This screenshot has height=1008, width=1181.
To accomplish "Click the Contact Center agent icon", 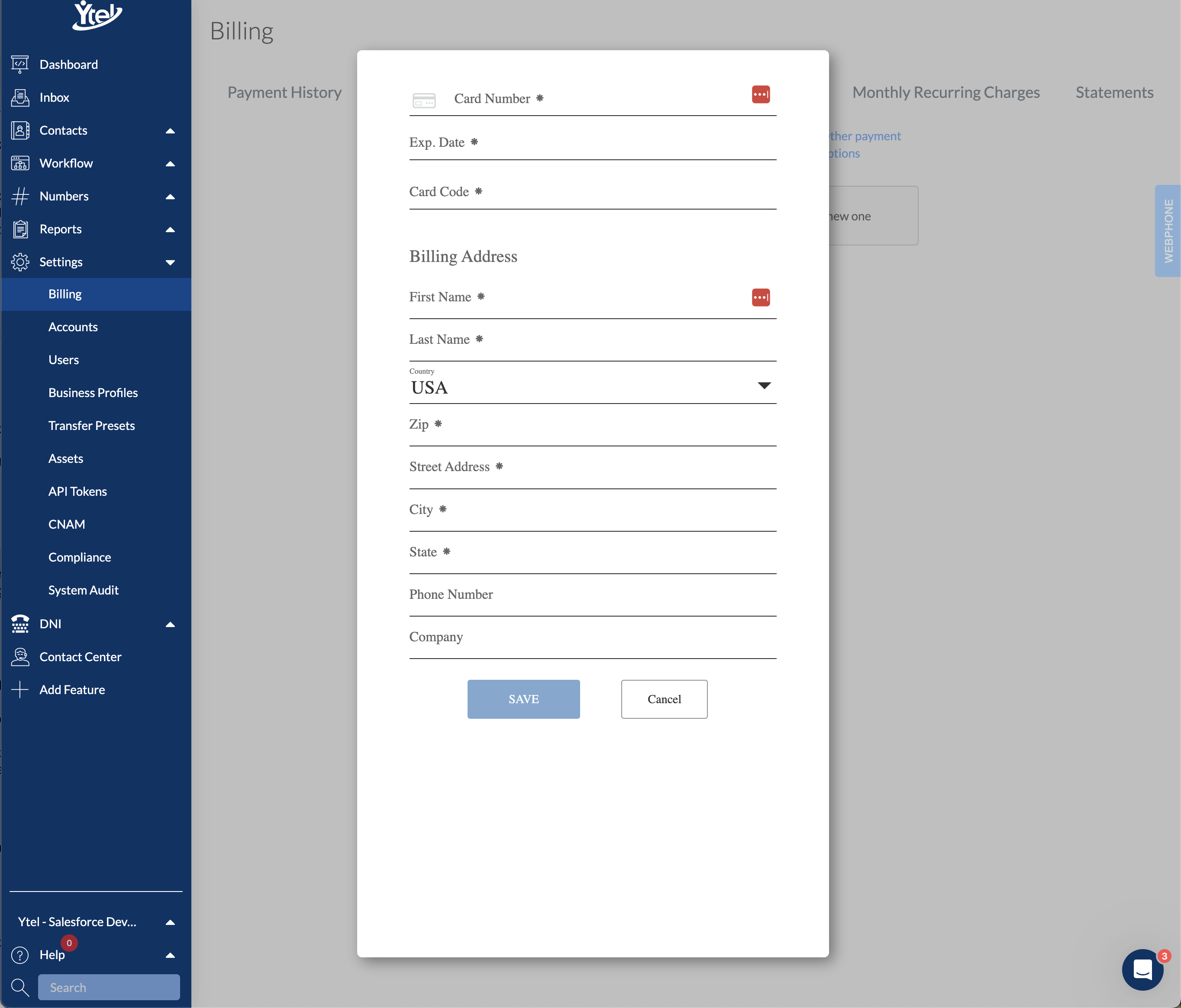I will (x=20, y=657).
